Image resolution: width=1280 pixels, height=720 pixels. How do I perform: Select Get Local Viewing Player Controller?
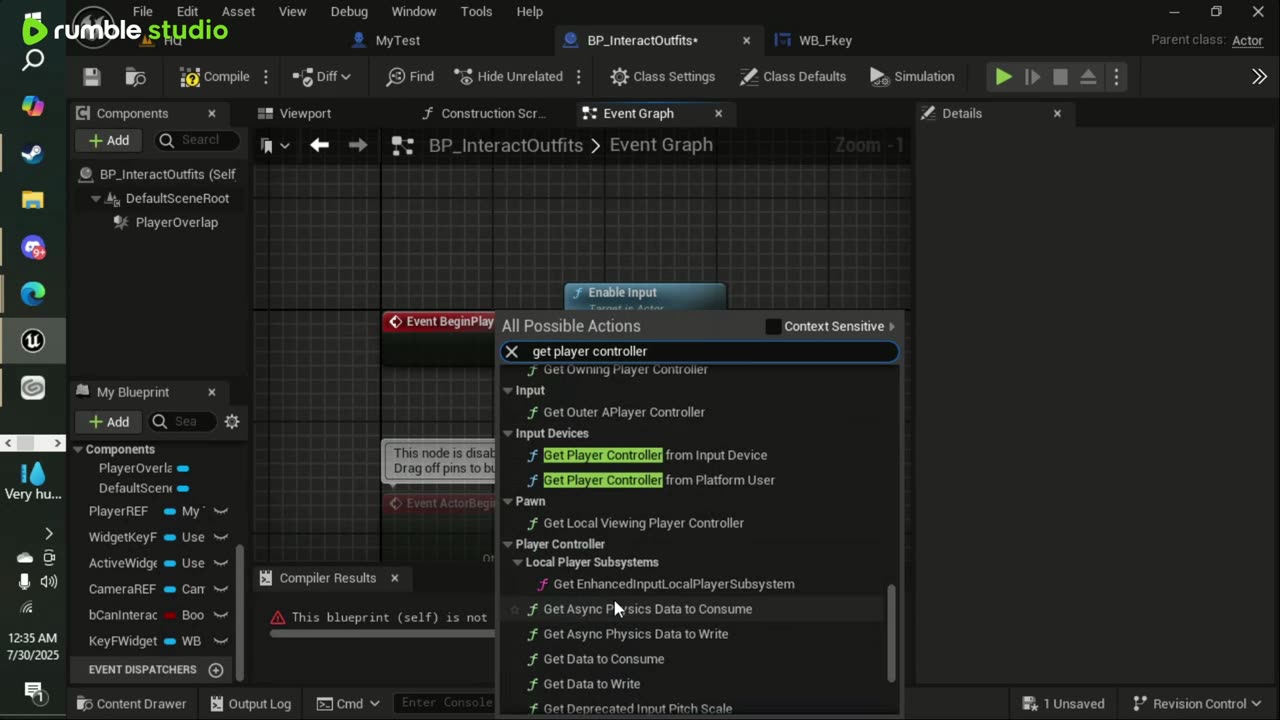(643, 523)
